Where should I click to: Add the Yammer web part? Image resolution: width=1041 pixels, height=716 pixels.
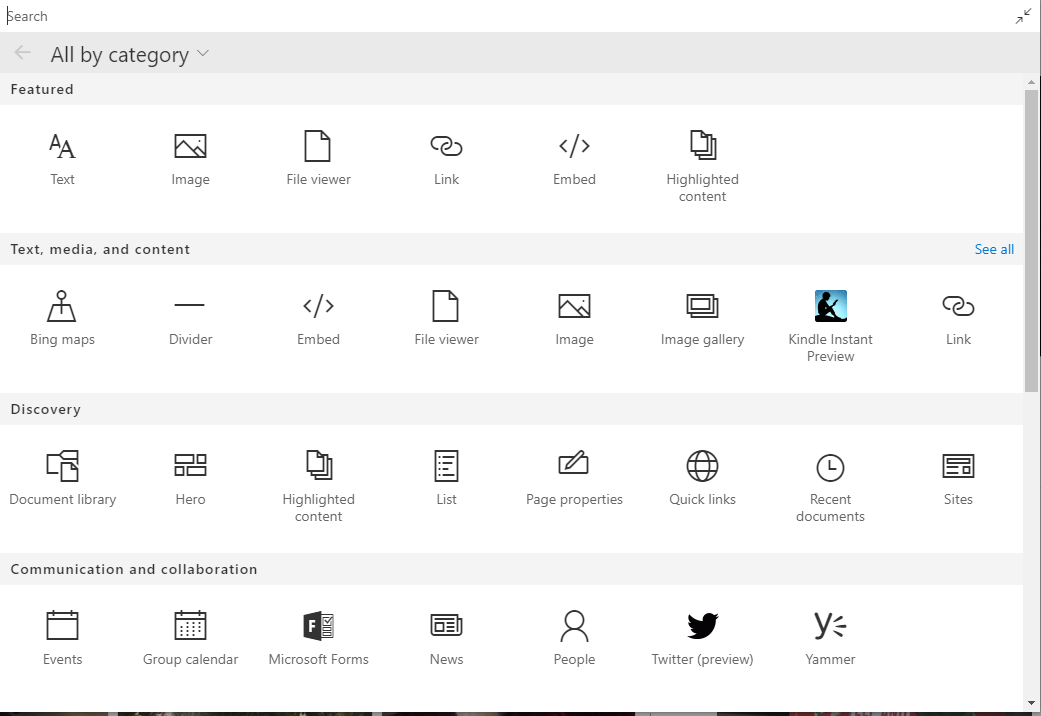[830, 638]
